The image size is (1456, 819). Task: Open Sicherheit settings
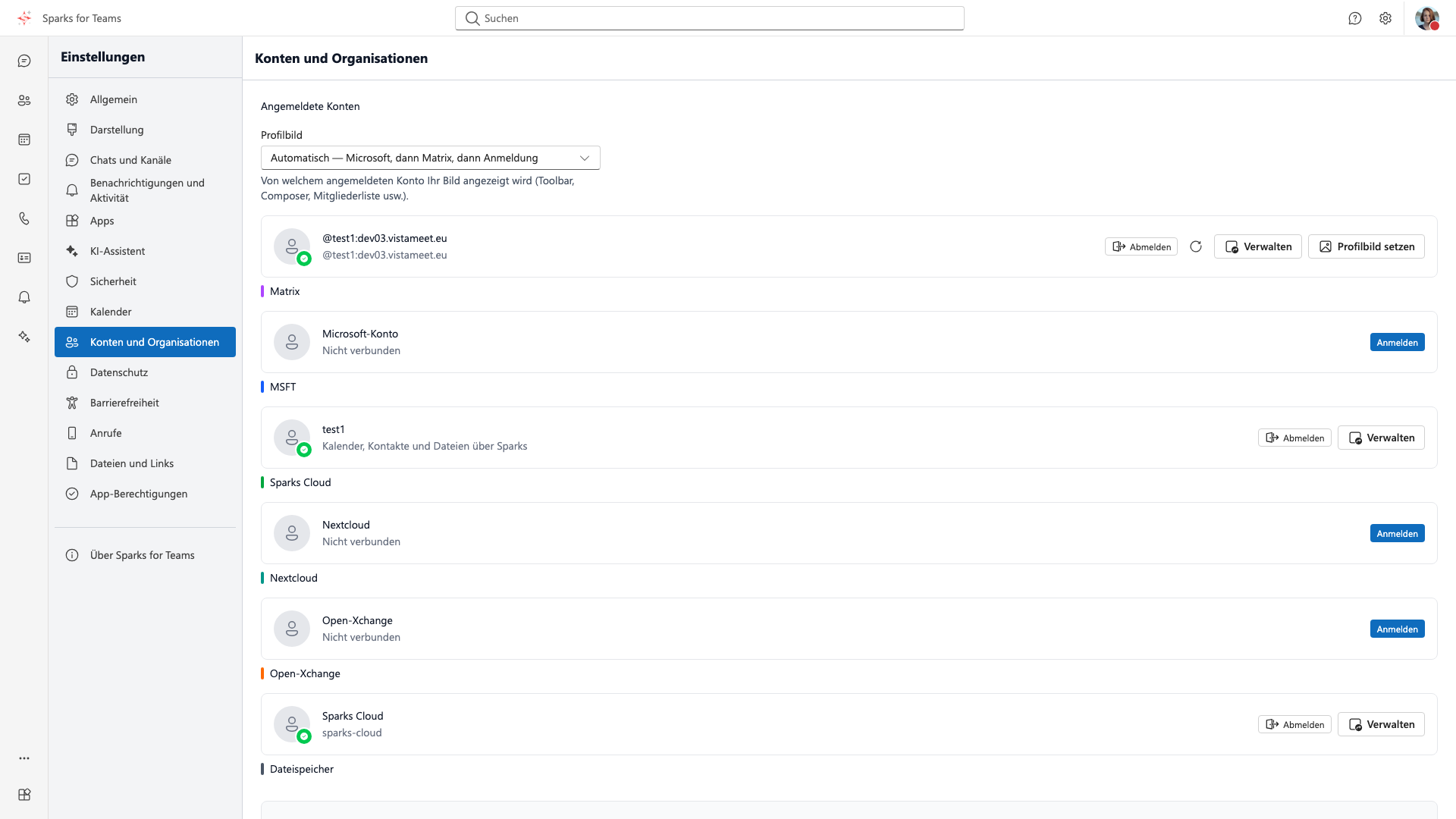point(145,281)
